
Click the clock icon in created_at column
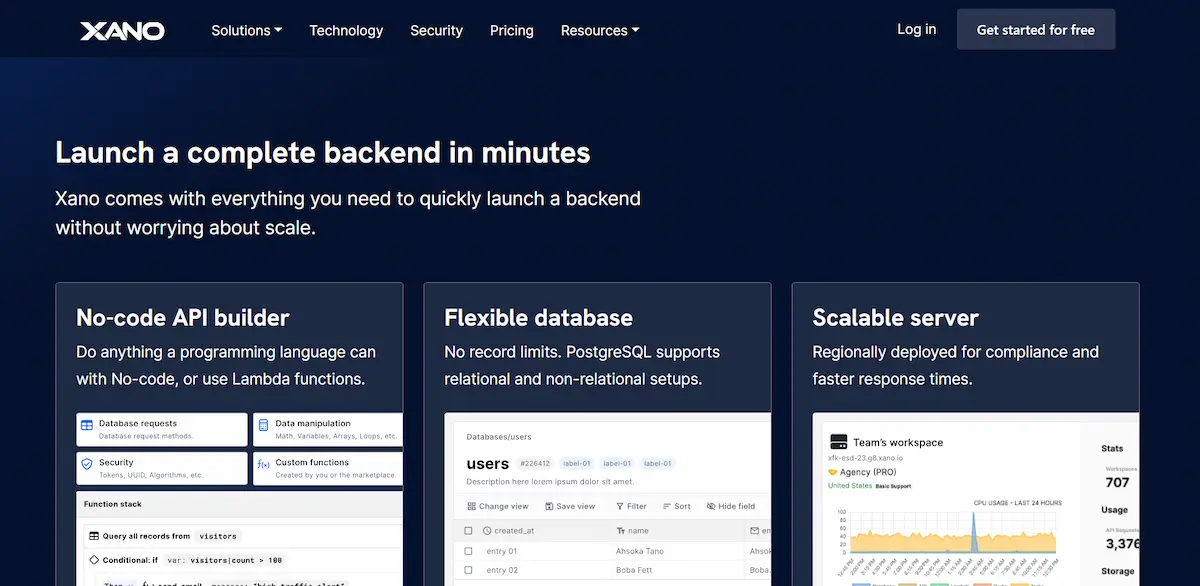487,531
